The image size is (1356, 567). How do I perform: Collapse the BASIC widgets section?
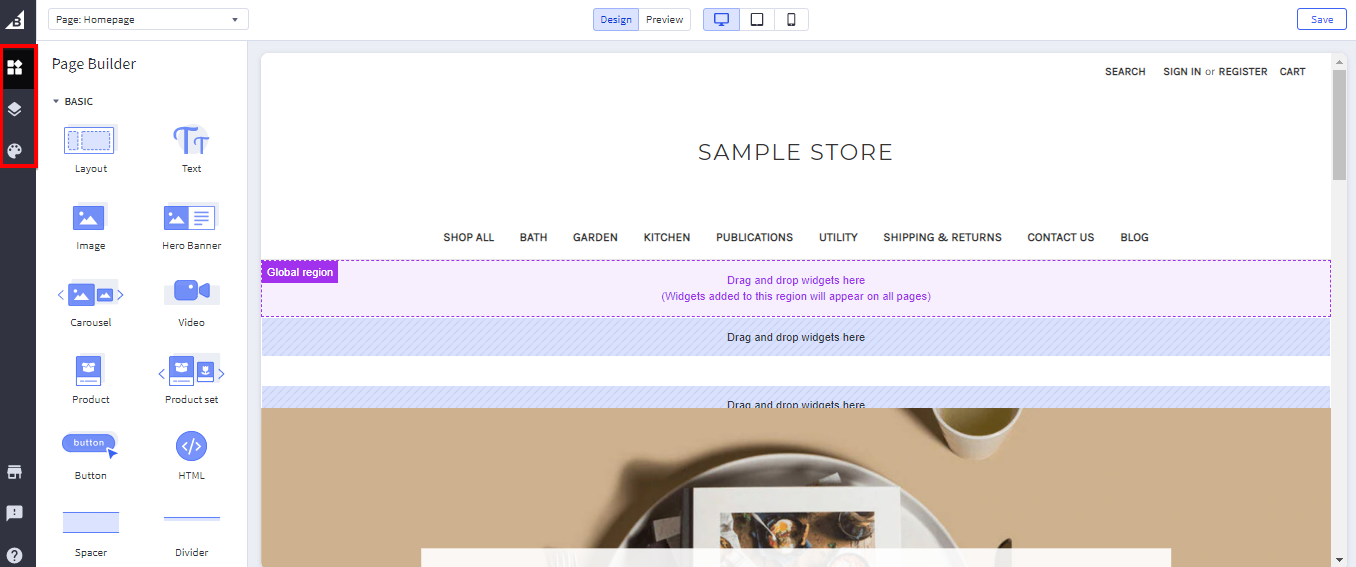coord(73,101)
